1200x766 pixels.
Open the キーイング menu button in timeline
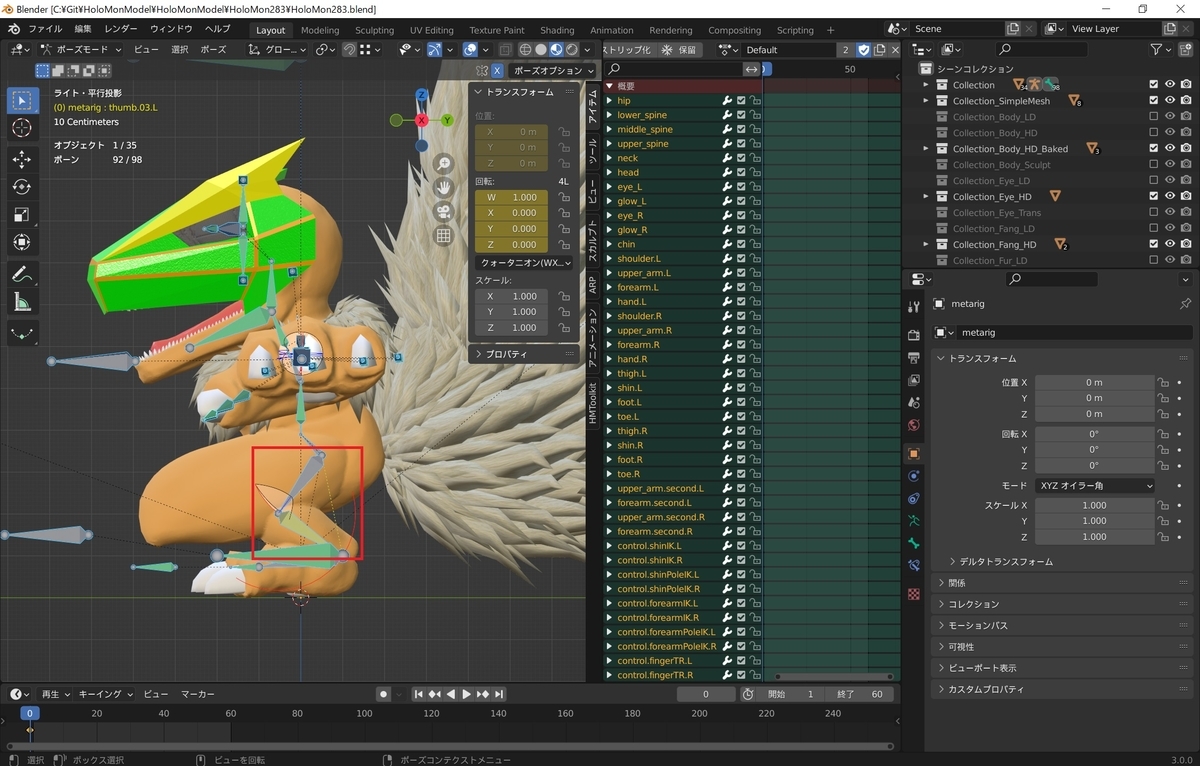(x=105, y=694)
